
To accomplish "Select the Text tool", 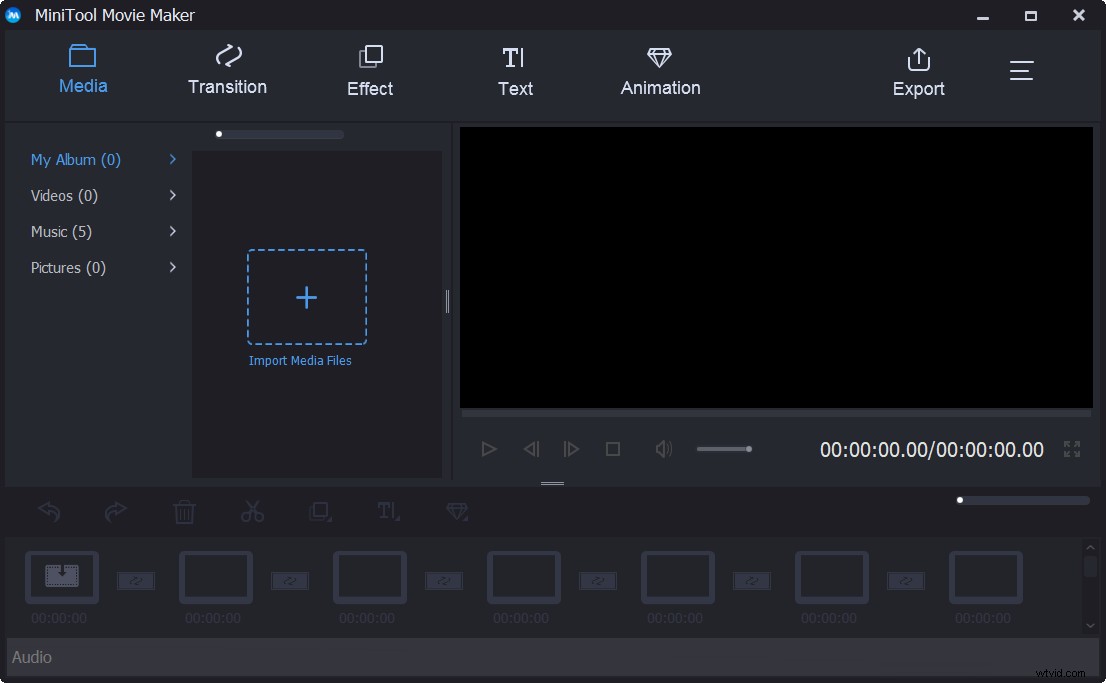I will click(x=515, y=70).
